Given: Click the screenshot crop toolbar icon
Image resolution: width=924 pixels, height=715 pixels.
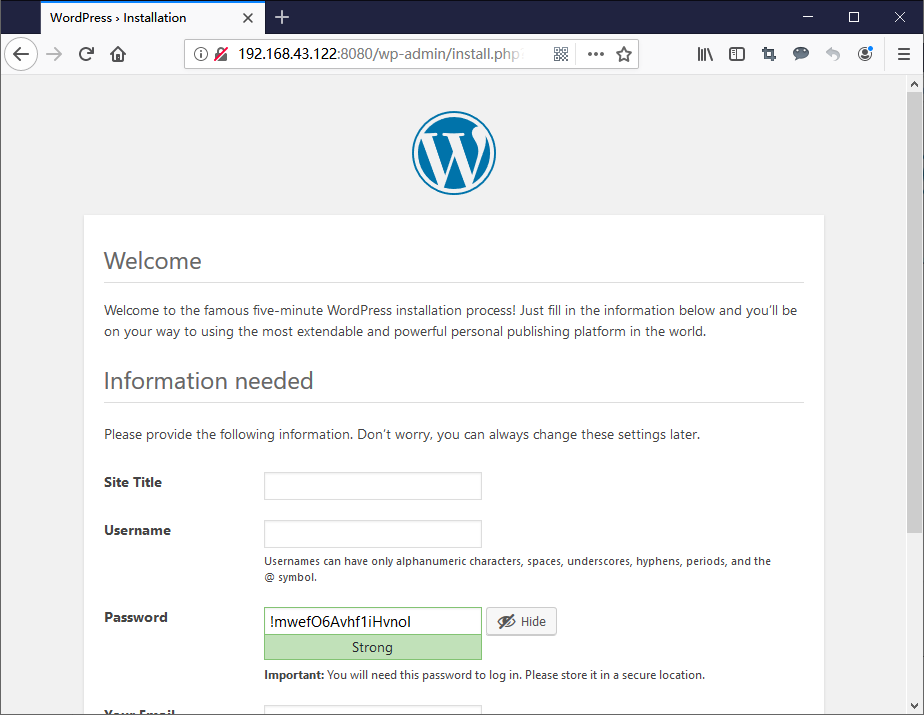Looking at the screenshot, I should point(769,54).
